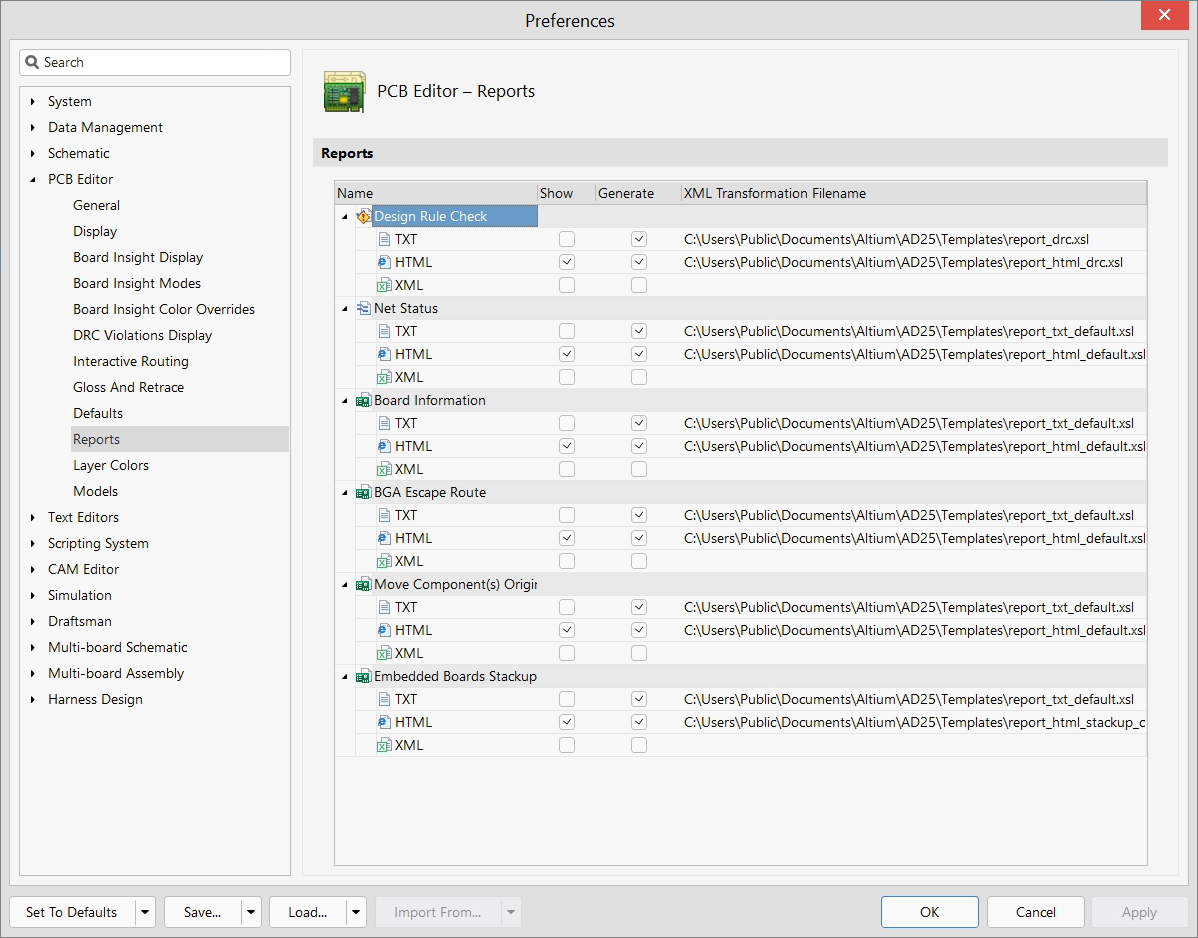Uncheck Generate for BGA Escape Route TXT
Screen dimensions: 1198x938
click(x=639, y=516)
